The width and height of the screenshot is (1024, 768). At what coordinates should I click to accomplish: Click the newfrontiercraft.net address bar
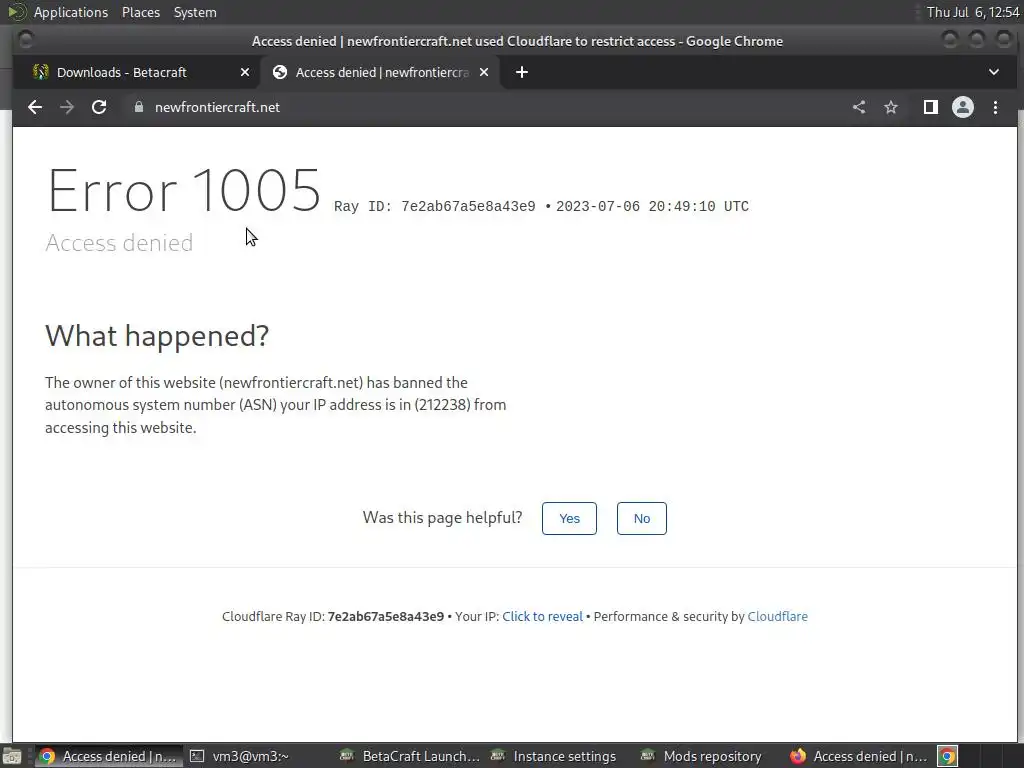[483, 107]
